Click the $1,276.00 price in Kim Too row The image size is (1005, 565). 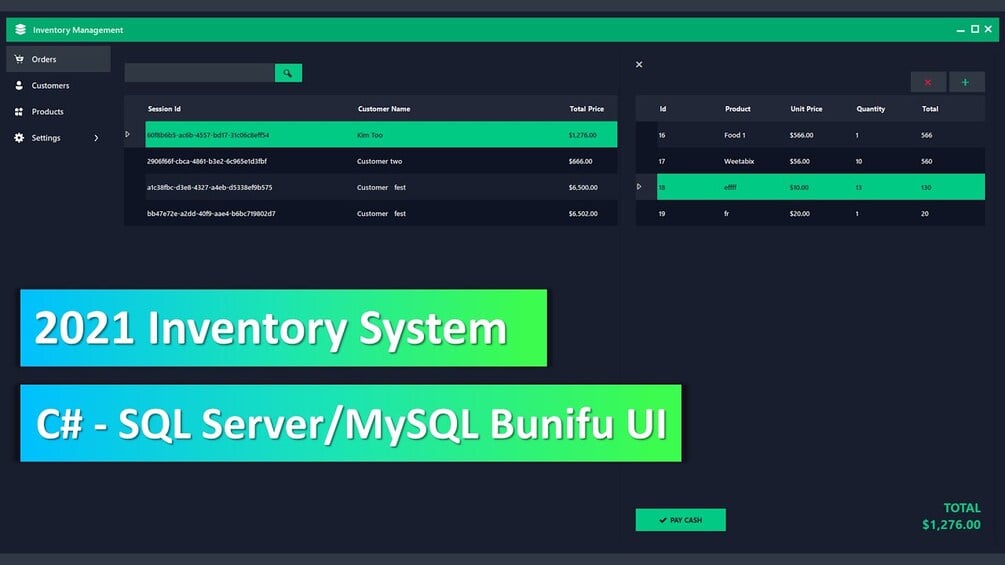(x=582, y=135)
